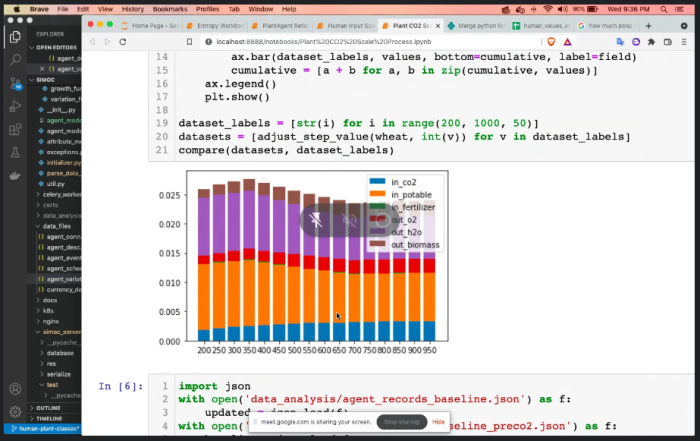Viewport: 700px width, 441px height.
Task: Open the Search view in VS Code
Action: point(15,61)
